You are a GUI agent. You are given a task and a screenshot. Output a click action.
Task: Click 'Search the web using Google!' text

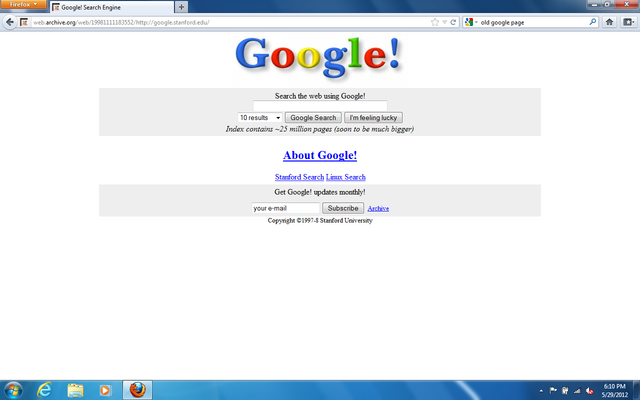(320, 96)
